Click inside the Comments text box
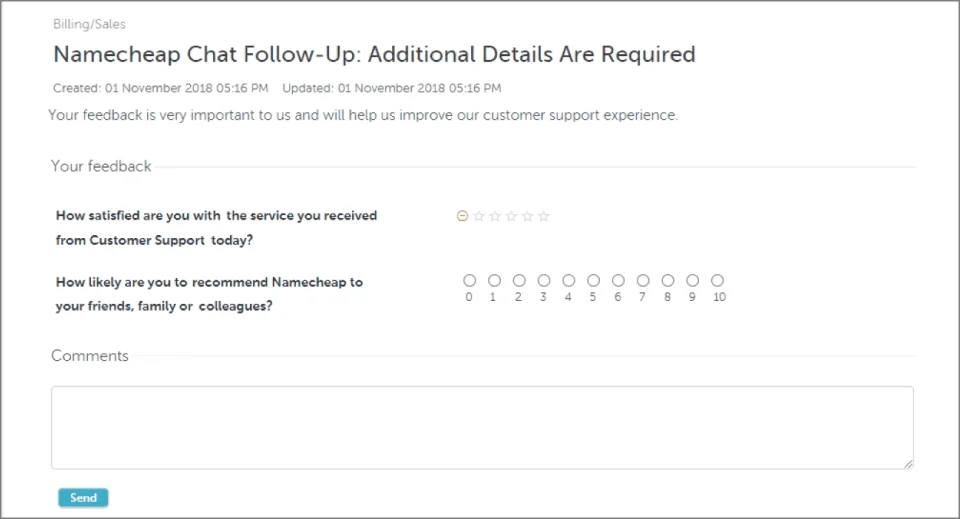 pyautogui.click(x=482, y=427)
